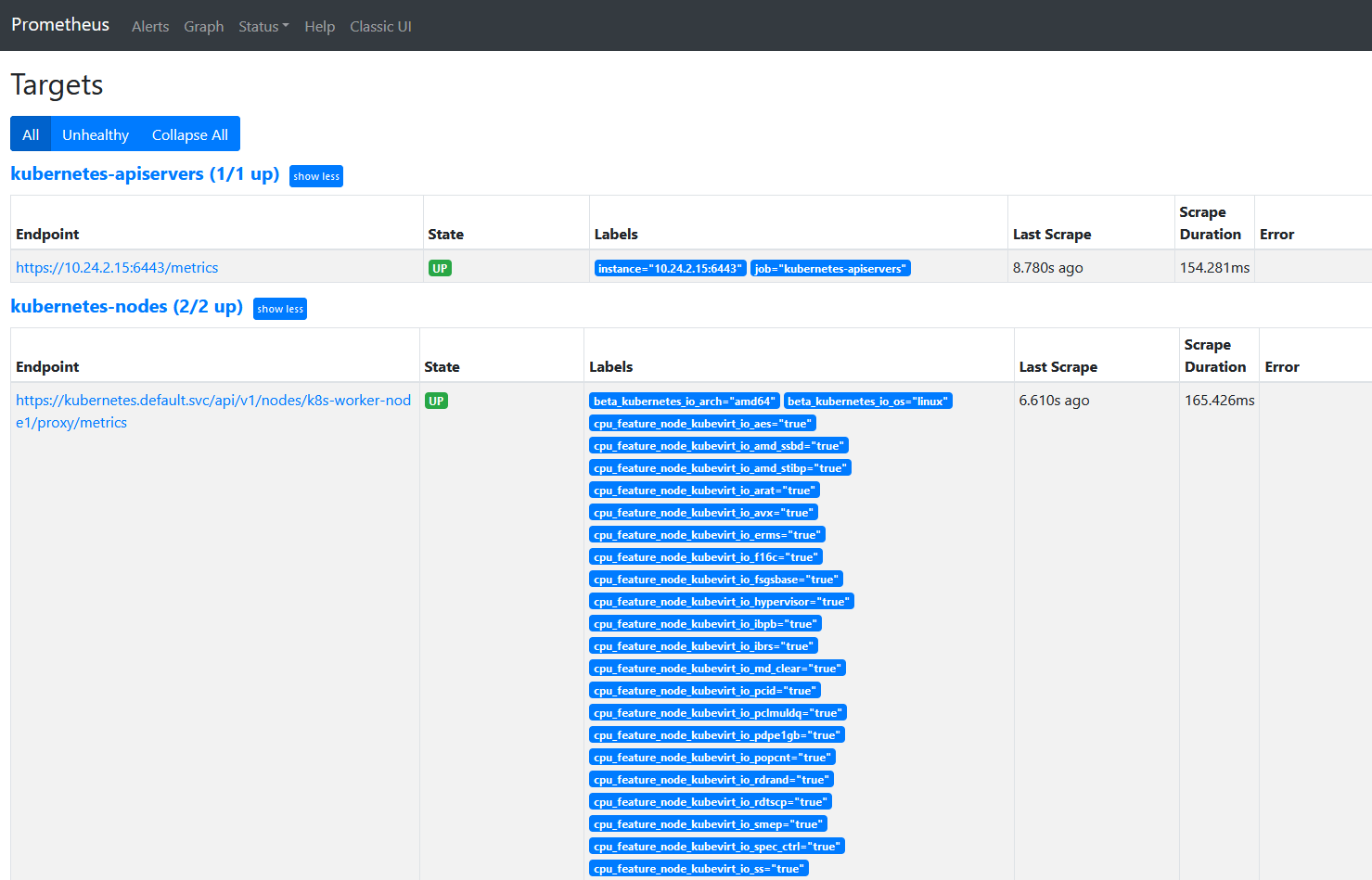The height and width of the screenshot is (880, 1372).
Task: Select instance="10.24.2.15:6443" label badge
Action: tap(670, 268)
